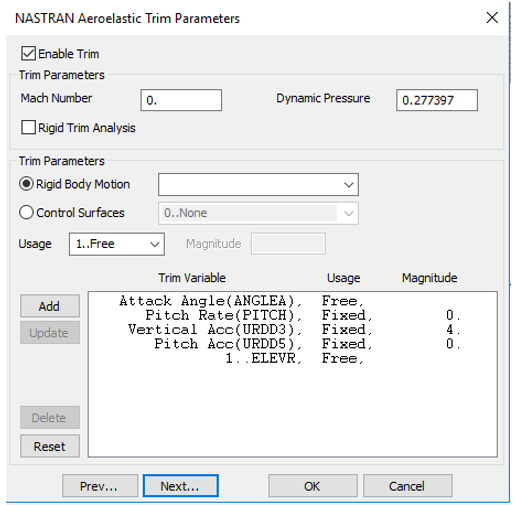
Task: Uncheck the Enable Trim checkbox
Action: [28, 53]
